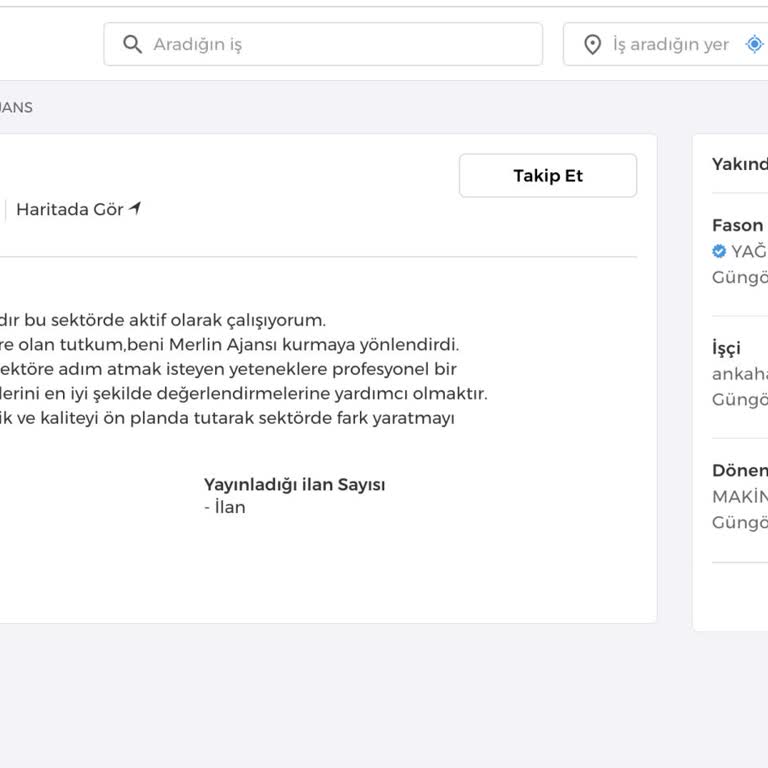Open the İşçi job listing
This screenshot has height=768, width=768.
tap(727, 348)
